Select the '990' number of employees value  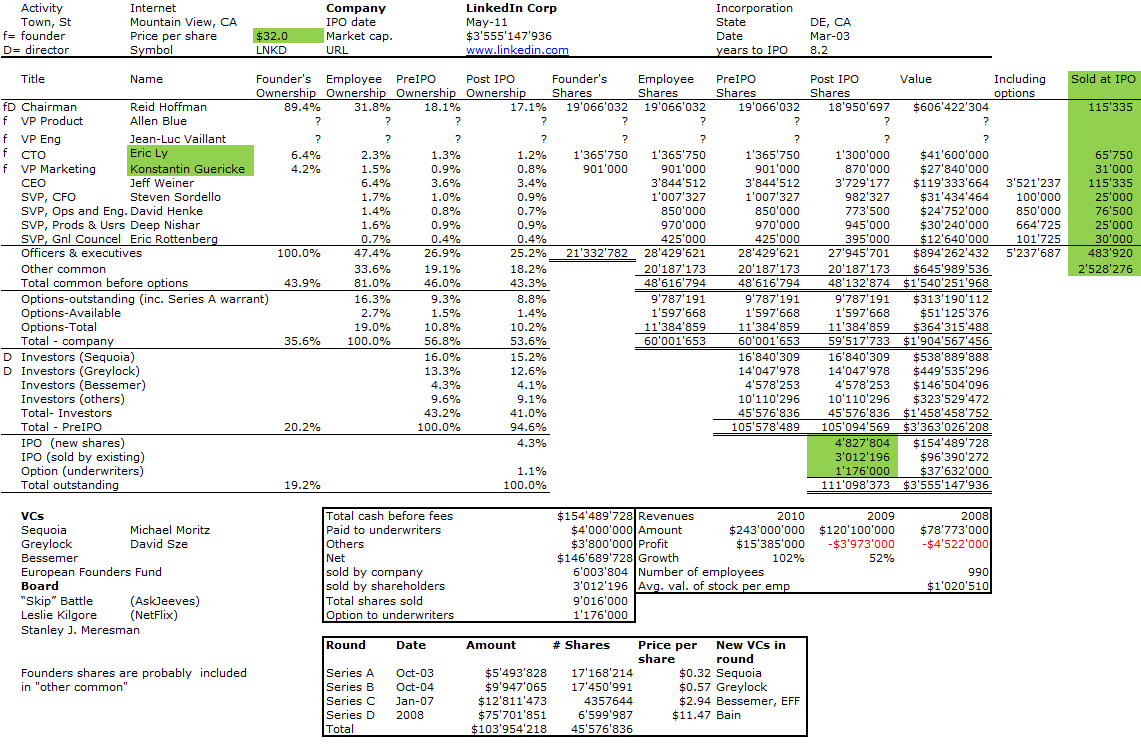click(x=978, y=572)
